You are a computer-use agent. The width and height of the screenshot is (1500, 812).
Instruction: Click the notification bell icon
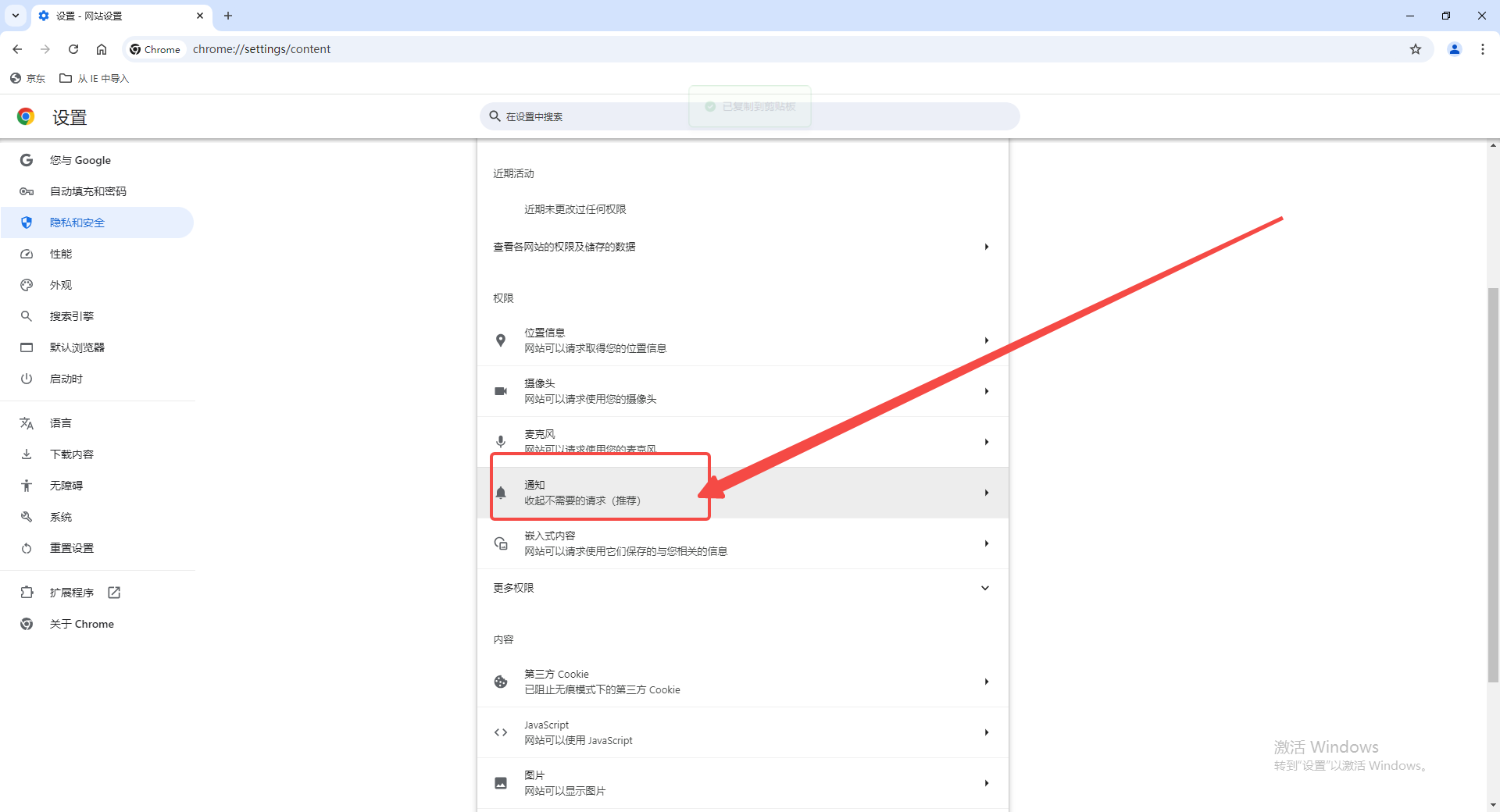(x=501, y=493)
